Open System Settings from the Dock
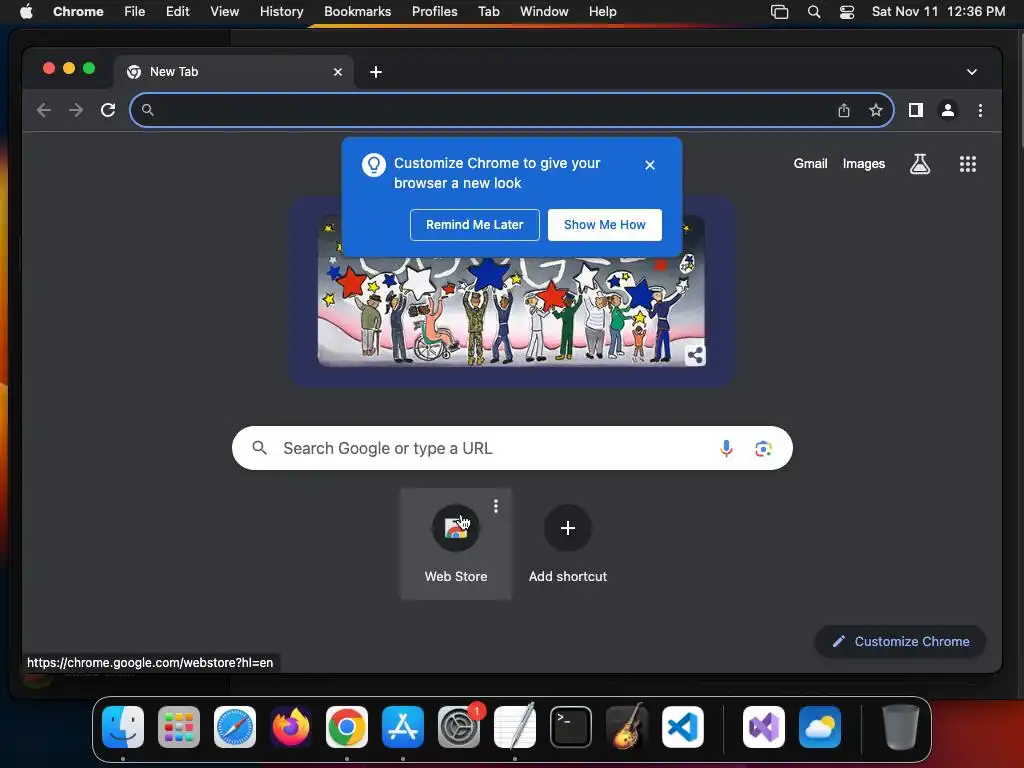 (x=459, y=727)
